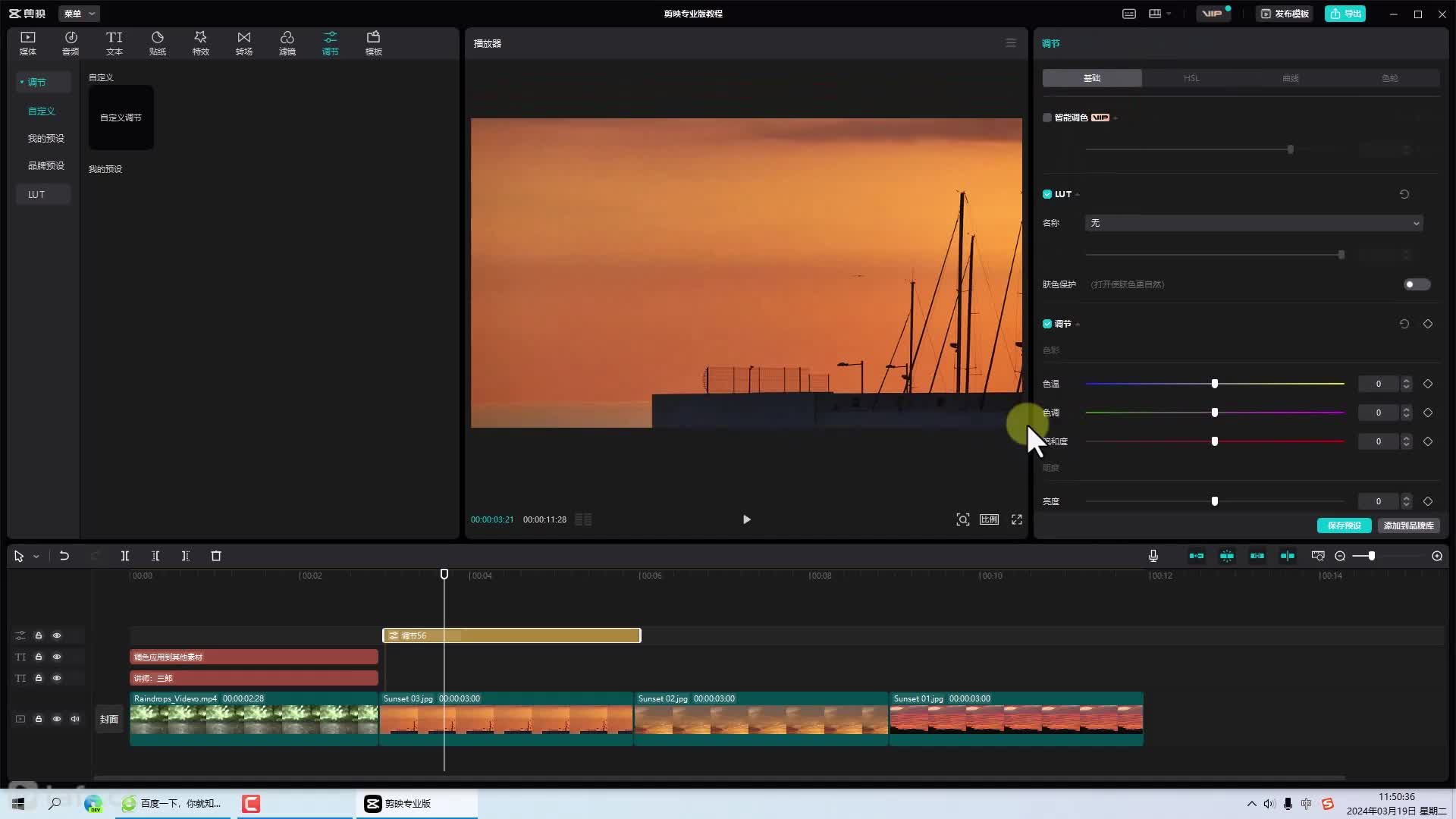Viewport: 1456px width, 819px height.
Task: Open the 媒体 media panel
Action: tap(28, 43)
